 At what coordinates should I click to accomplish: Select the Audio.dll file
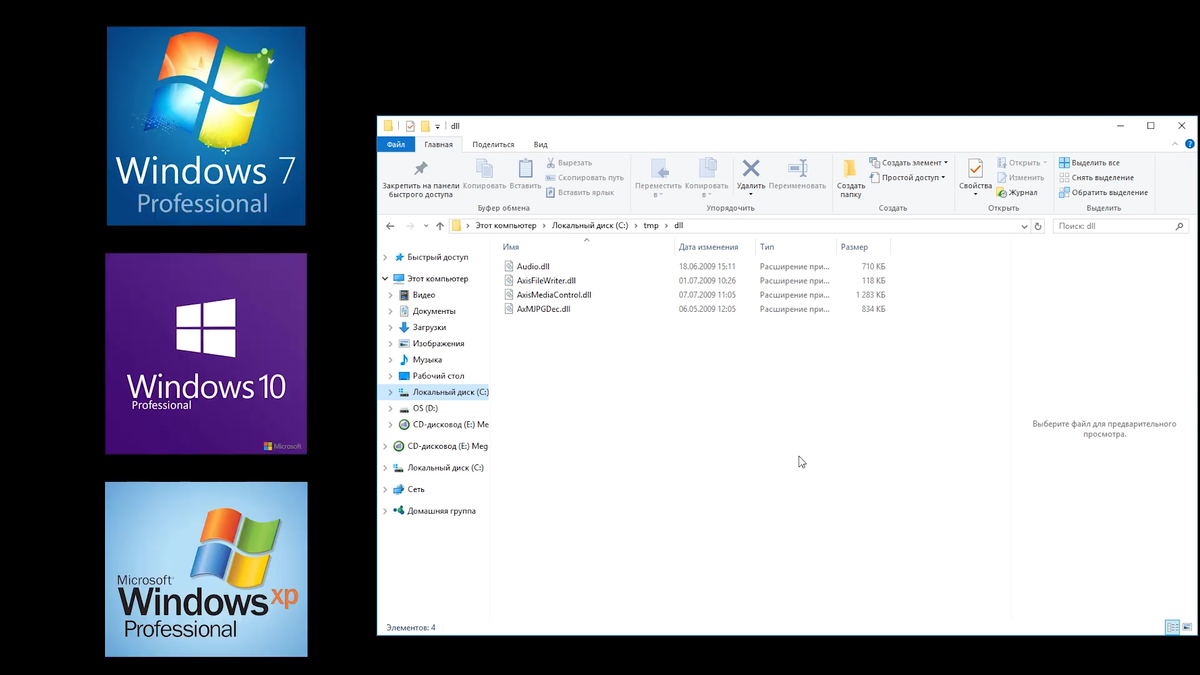[x=533, y=267]
